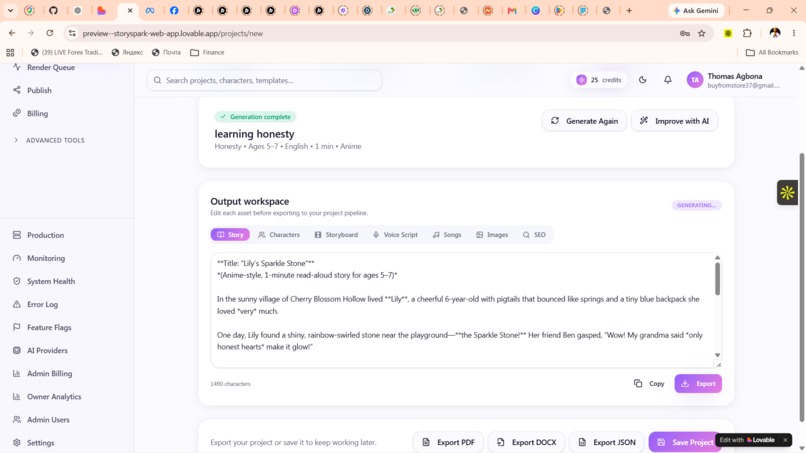Open the Finance bookmarks folder
This screenshot has height=453, width=806.
click(207, 52)
